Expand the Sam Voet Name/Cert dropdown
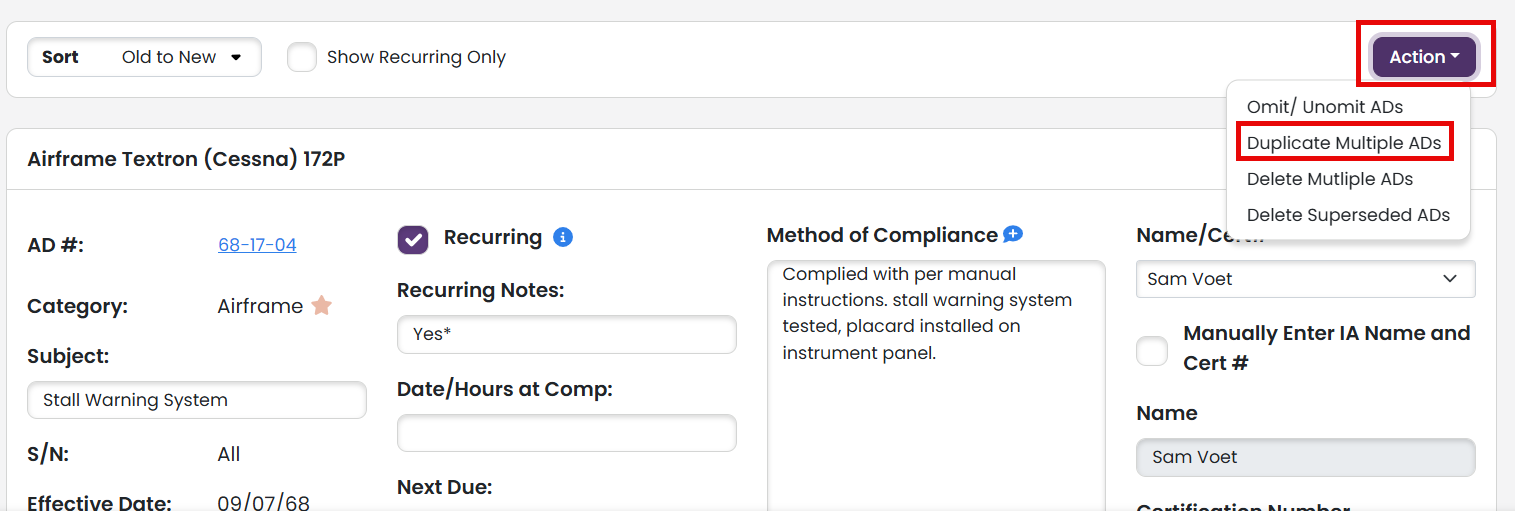The image size is (1515, 511). coord(1305,279)
